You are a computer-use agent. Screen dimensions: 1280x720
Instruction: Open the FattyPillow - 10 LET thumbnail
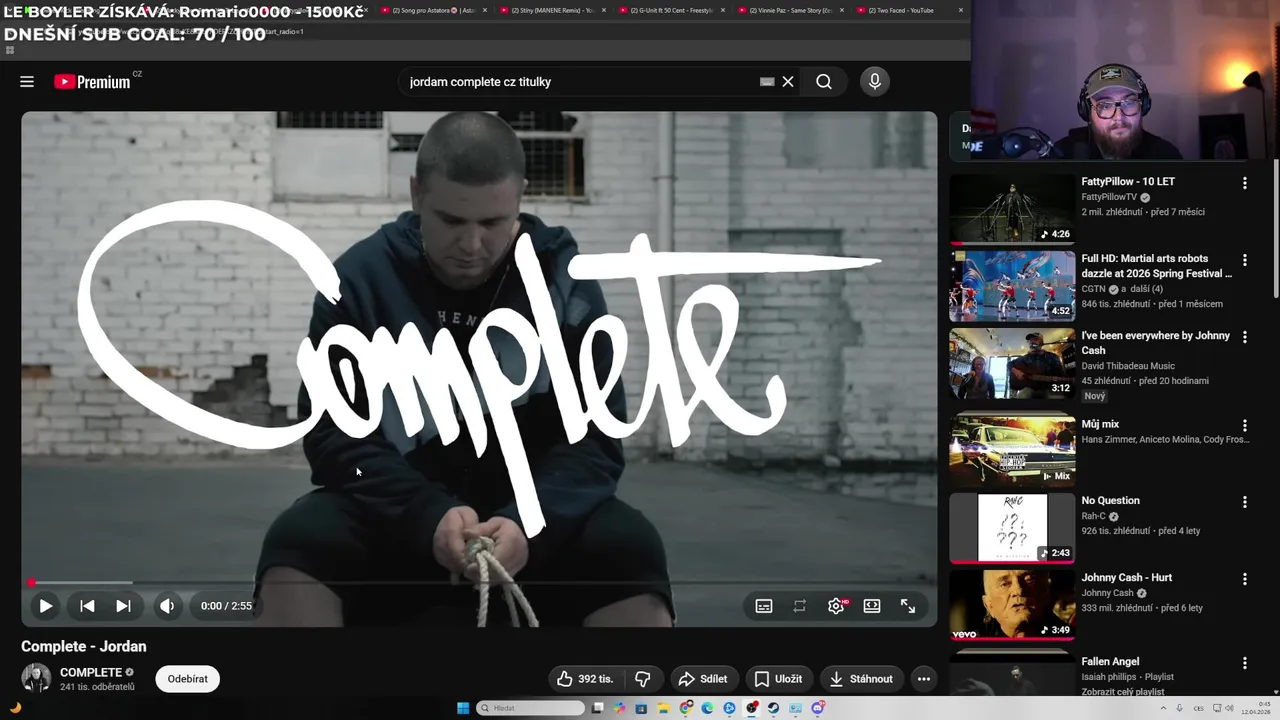click(x=1012, y=209)
